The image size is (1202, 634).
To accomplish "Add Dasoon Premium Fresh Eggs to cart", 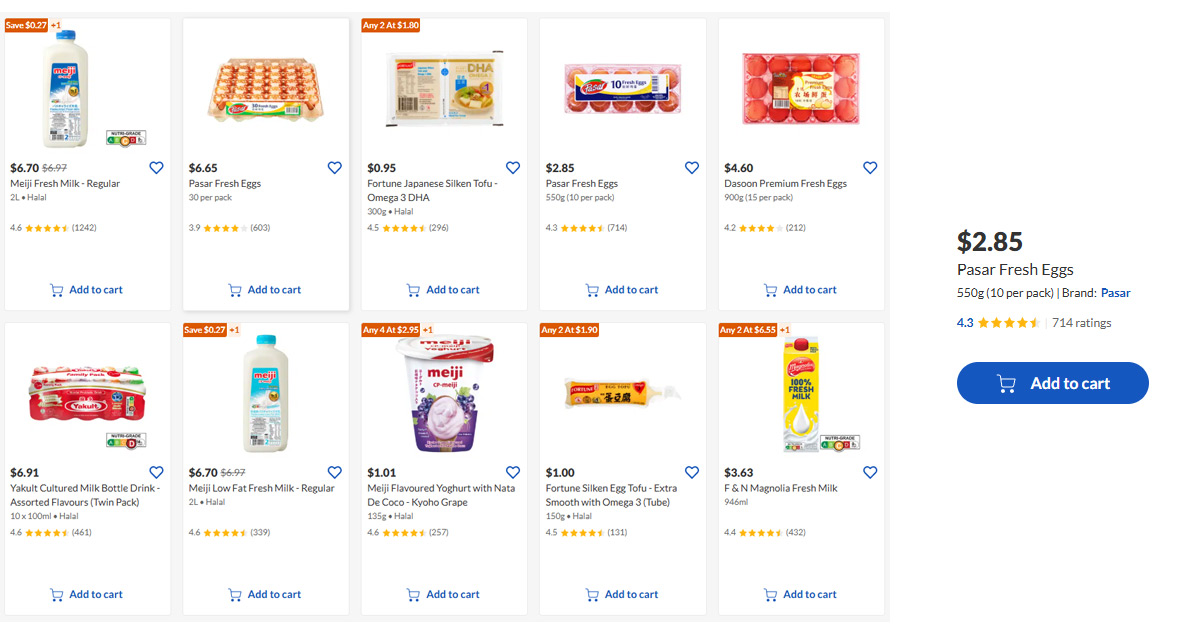I will (x=801, y=290).
